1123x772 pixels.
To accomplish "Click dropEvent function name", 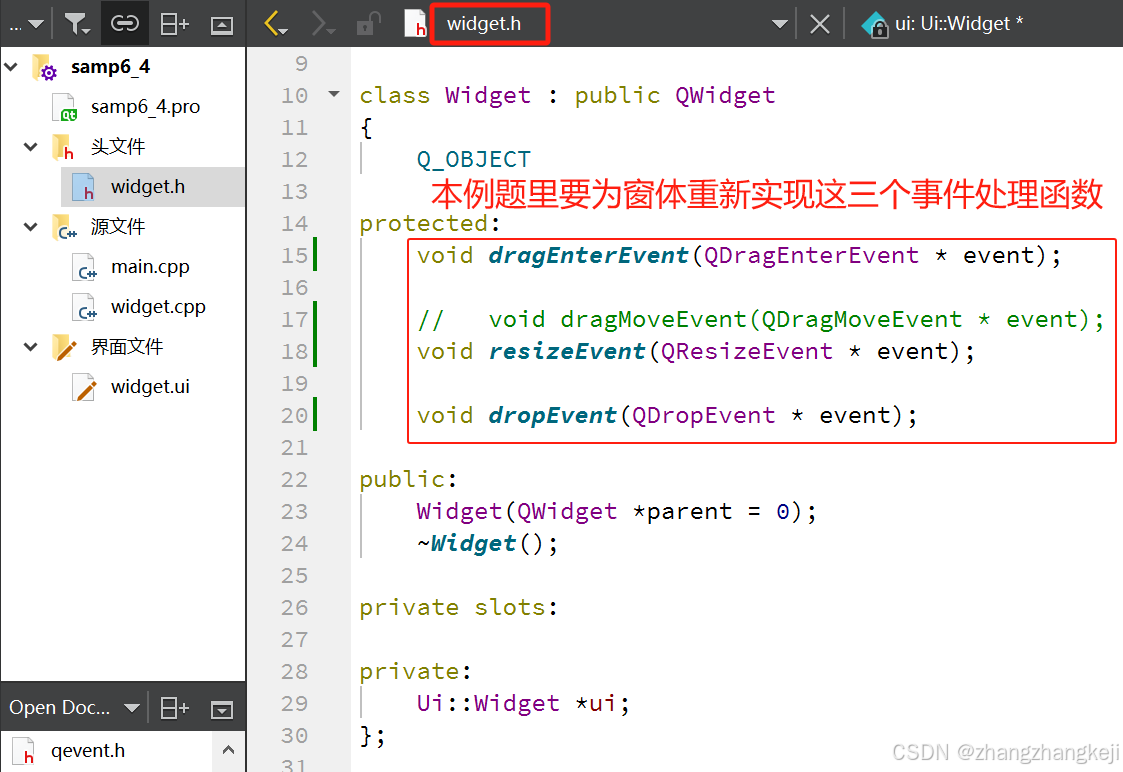I will (552, 415).
